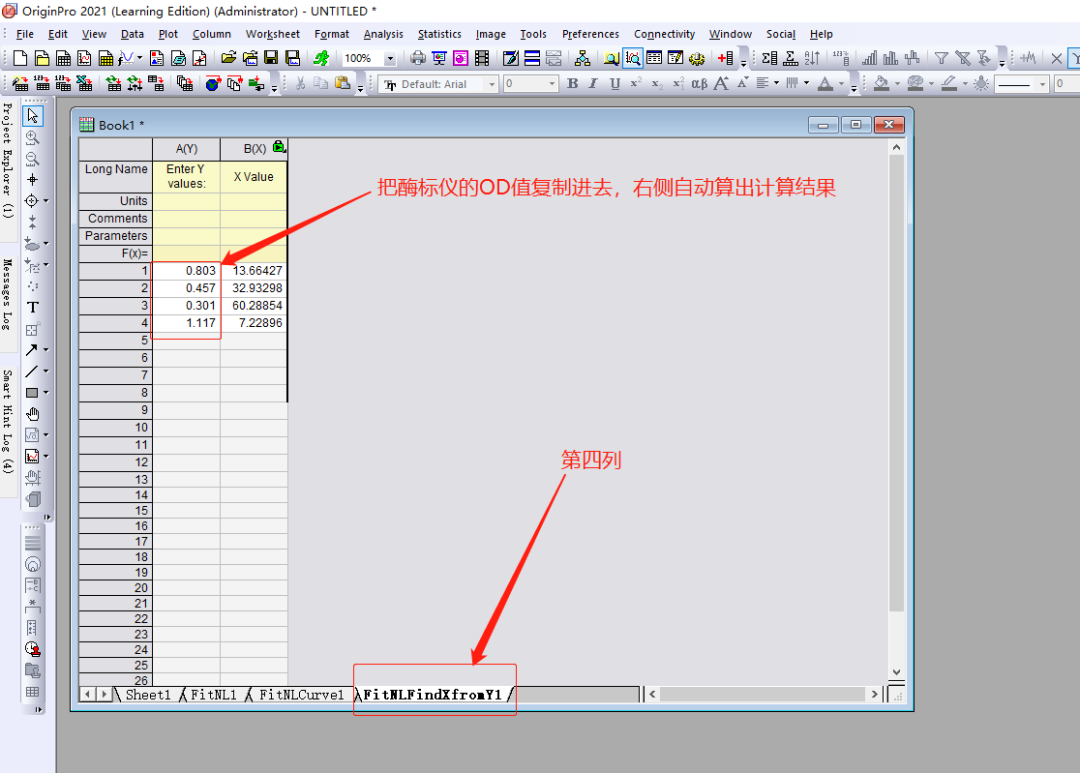Click the font color button
This screenshot has width=1080, height=773.
825,84
